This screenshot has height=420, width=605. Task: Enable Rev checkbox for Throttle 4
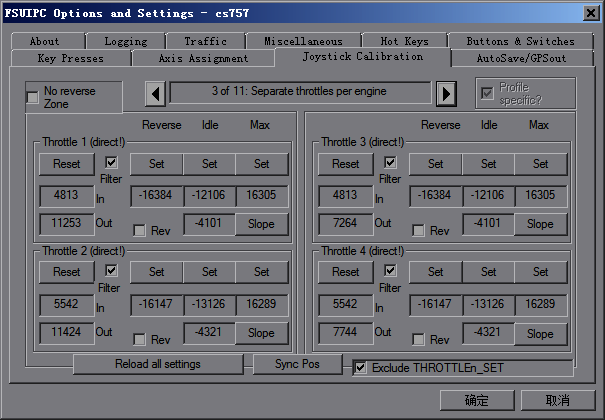(x=418, y=339)
